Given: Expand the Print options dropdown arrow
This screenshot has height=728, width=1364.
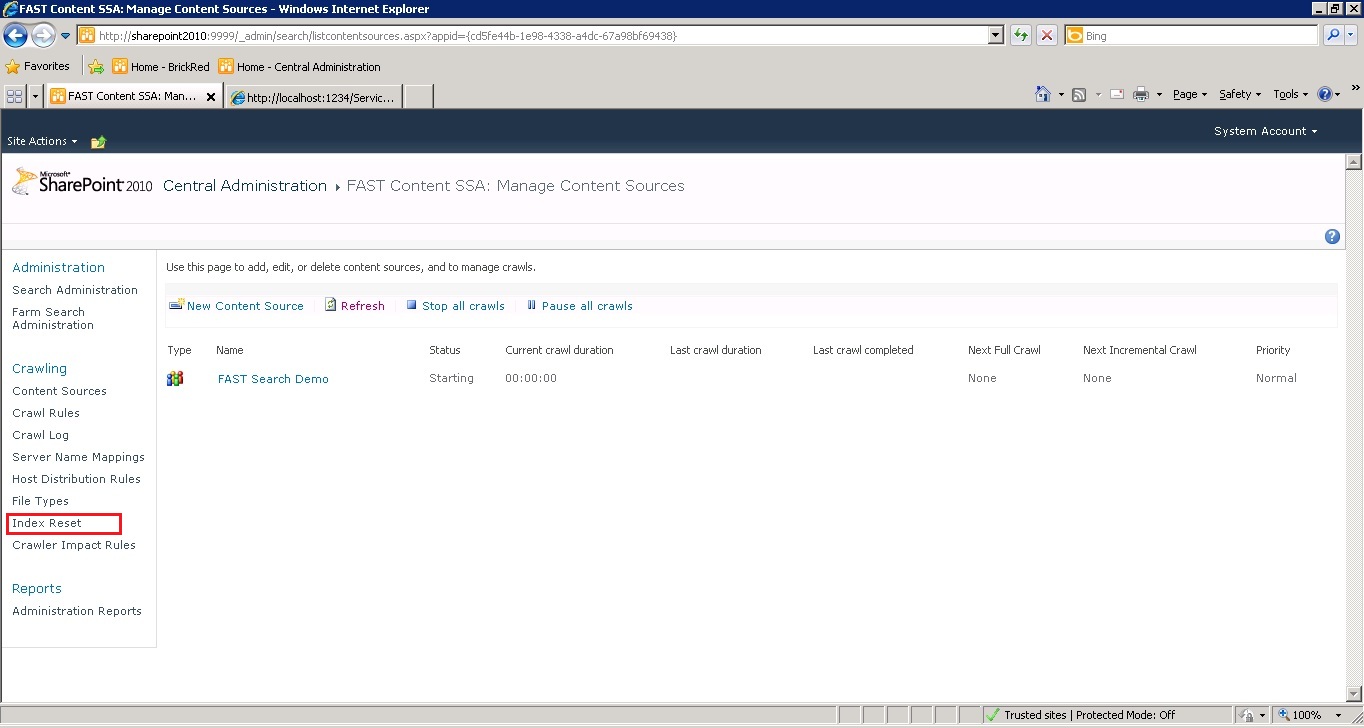Looking at the screenshot, I should (x=1159, y=95).
